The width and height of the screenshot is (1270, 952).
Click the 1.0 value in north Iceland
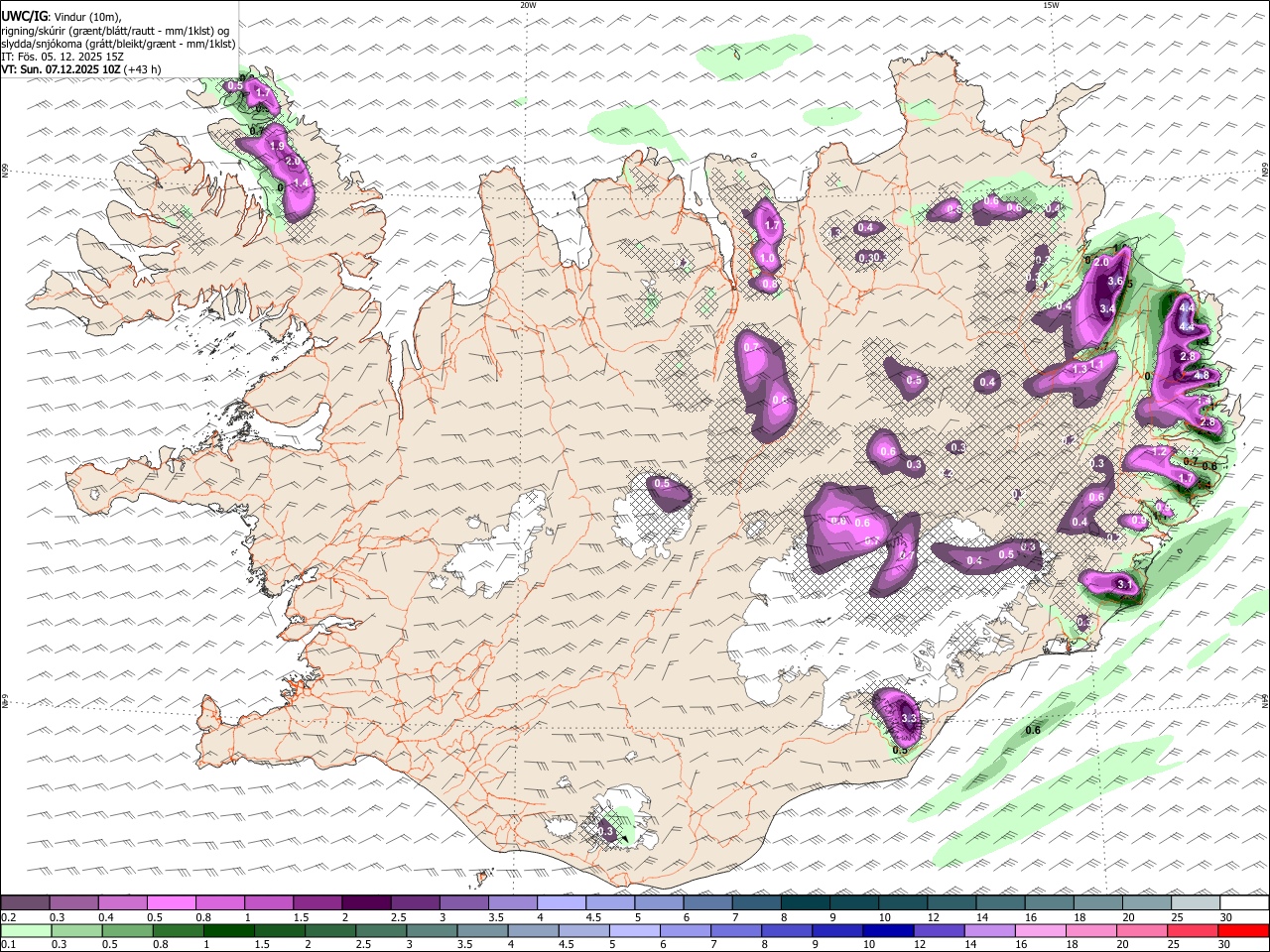point(767,258)
